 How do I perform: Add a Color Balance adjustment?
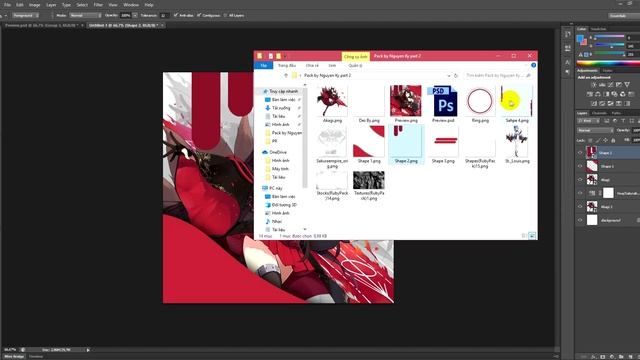[x=598, y=94]
